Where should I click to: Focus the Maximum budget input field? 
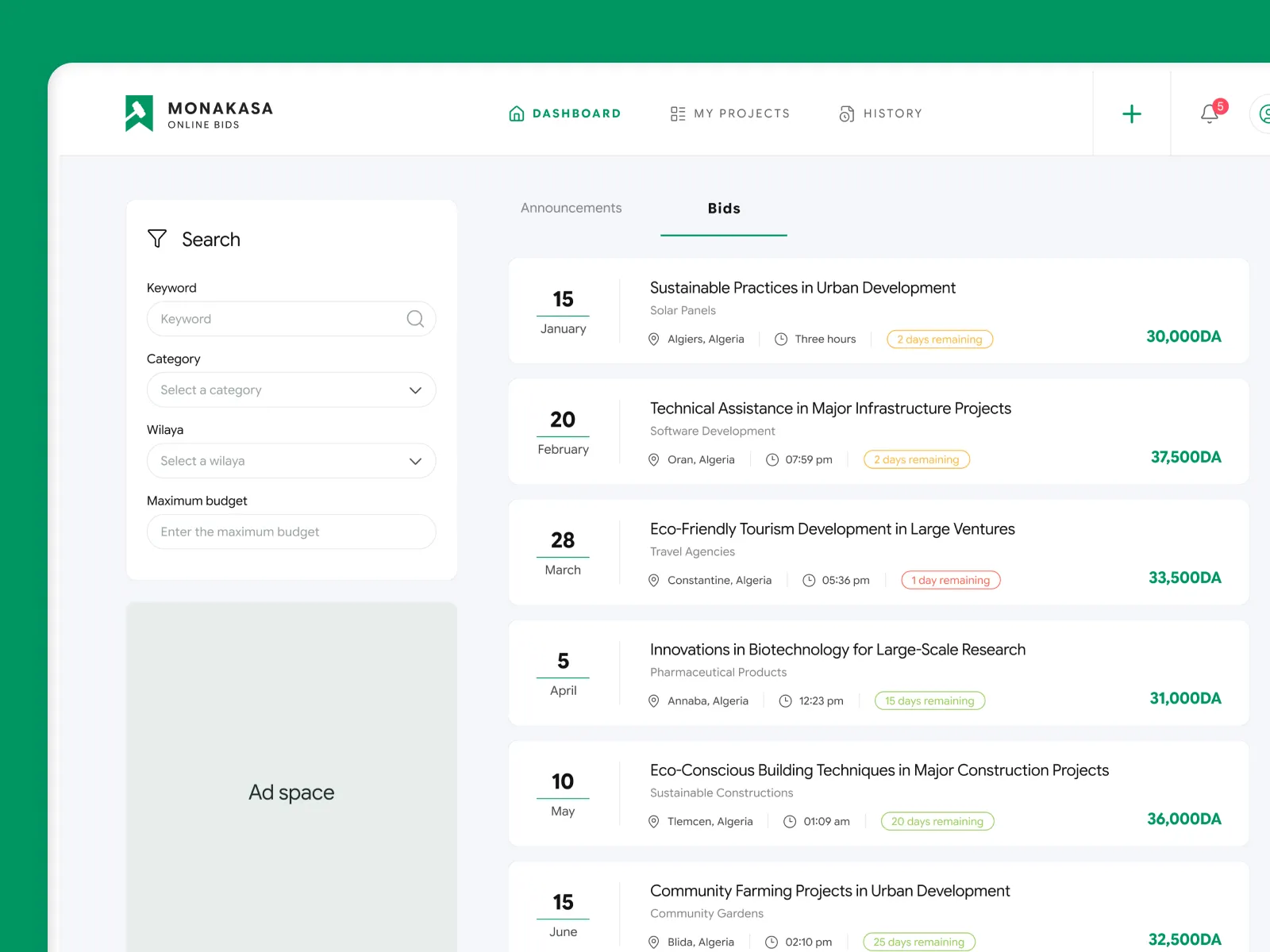coord(291,532)
